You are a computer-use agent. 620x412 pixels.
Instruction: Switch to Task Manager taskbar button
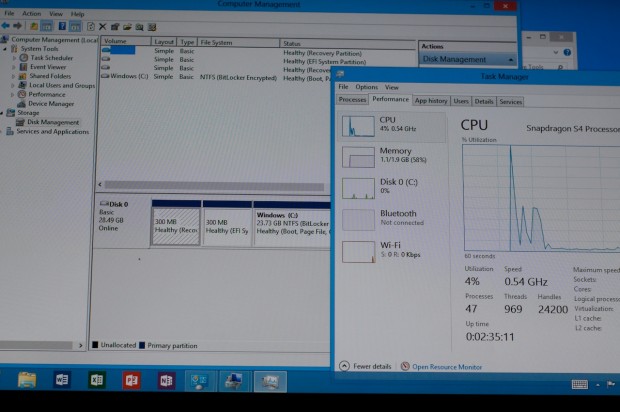pyautogui.click(x=270, y=382)
